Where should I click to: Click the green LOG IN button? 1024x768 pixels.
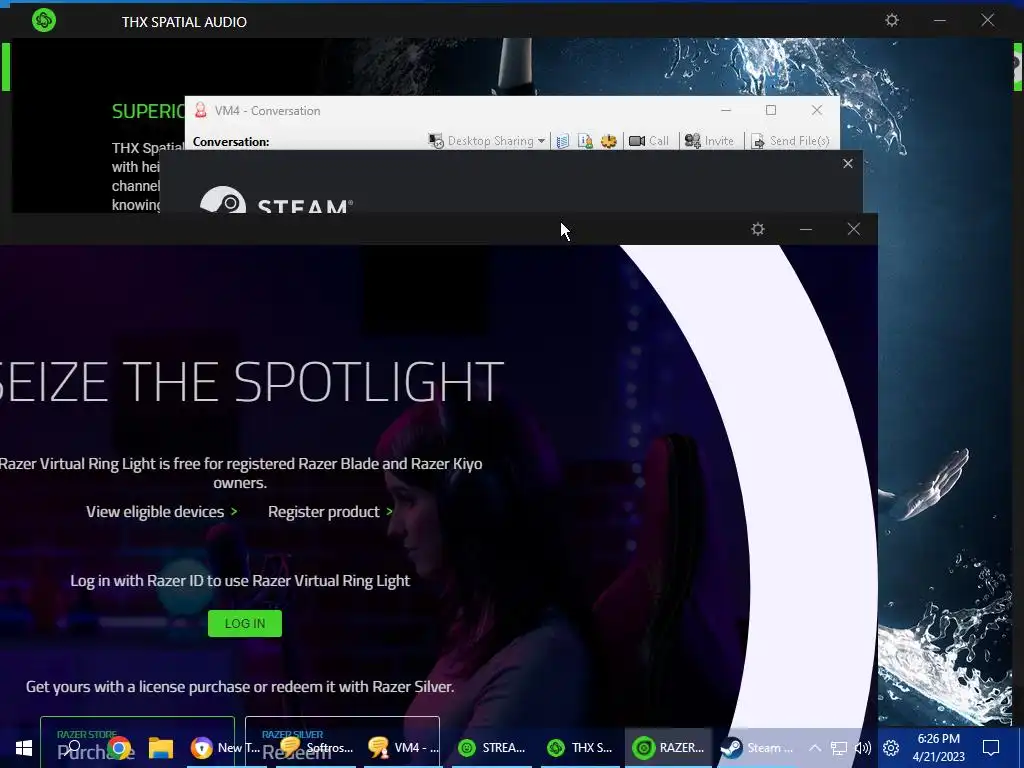(x=245, y=624)
